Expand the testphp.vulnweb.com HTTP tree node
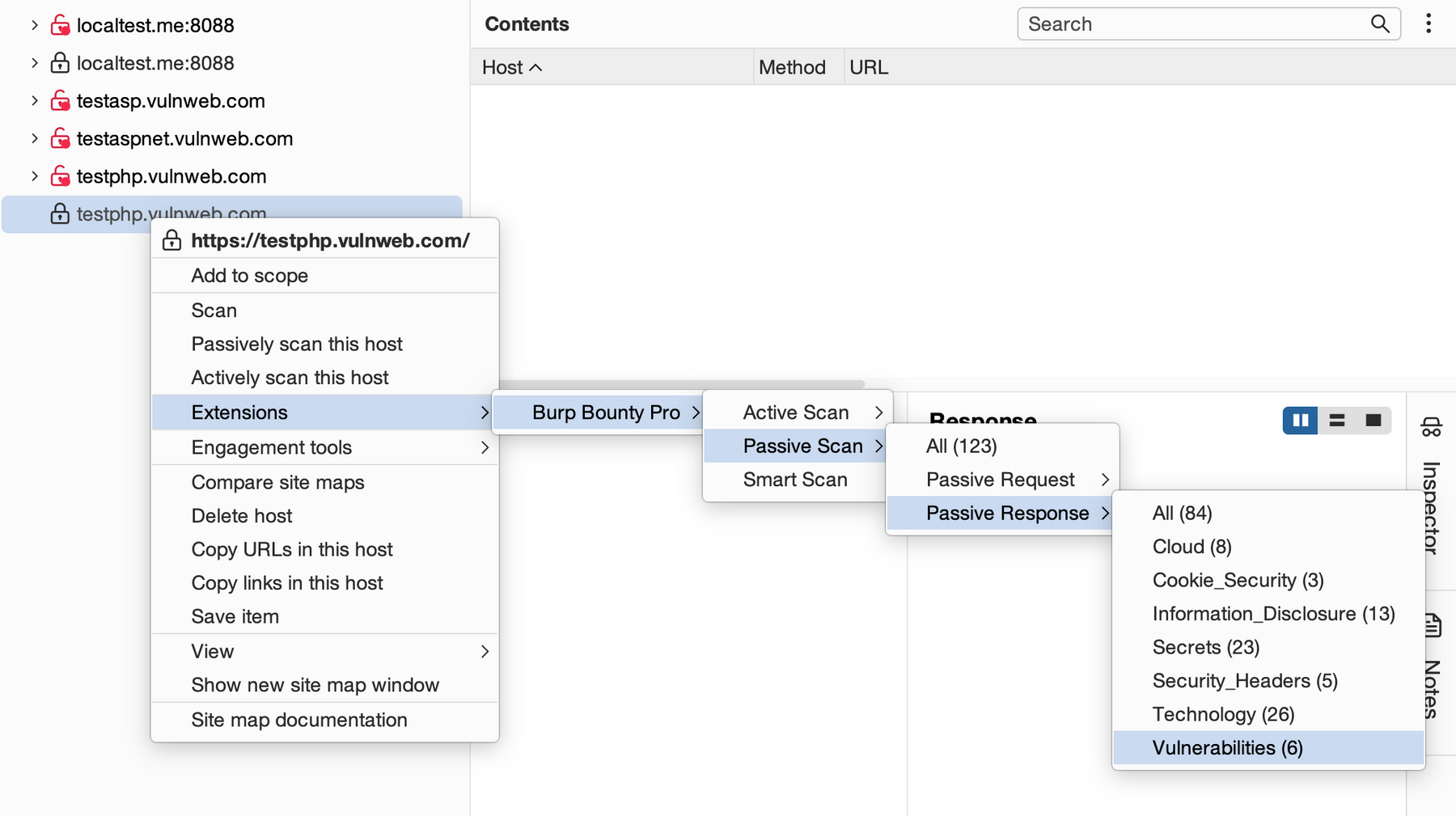The width and height of the screenshot is (1456, 816). pyautogui.click(x=35, y=176)
